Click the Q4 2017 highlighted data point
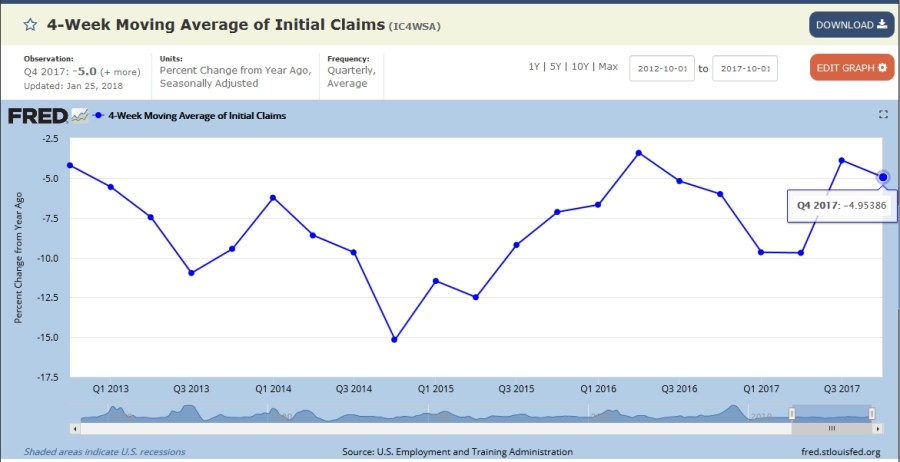Image resolution: width=900 pixels, height=462 pixels. (883, 177)
